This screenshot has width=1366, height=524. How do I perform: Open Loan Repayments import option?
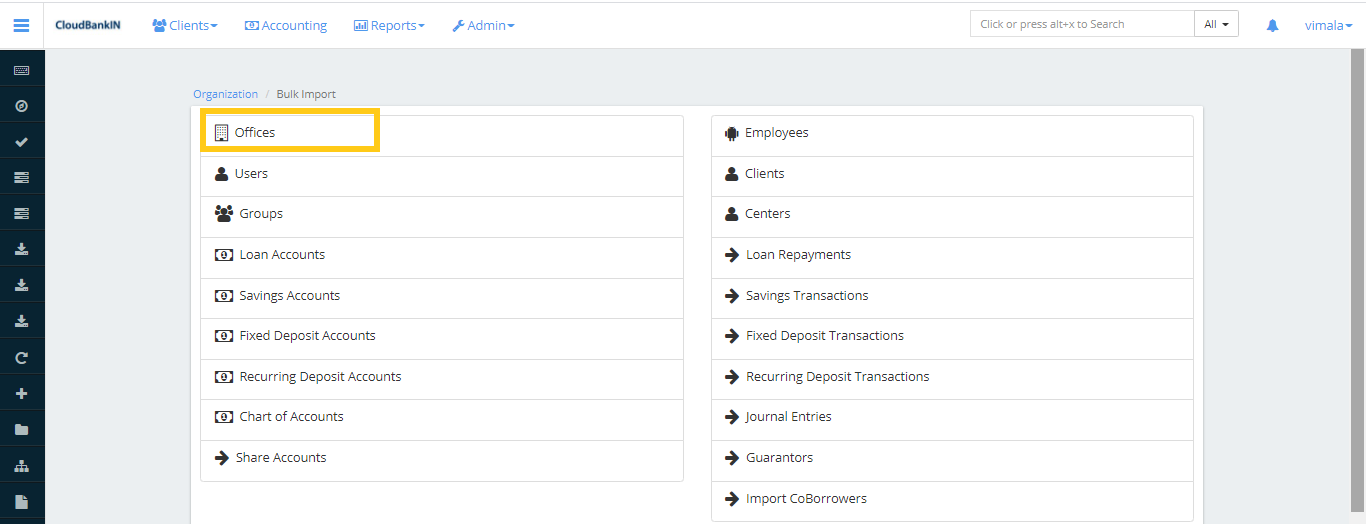[x=798, y=254]
